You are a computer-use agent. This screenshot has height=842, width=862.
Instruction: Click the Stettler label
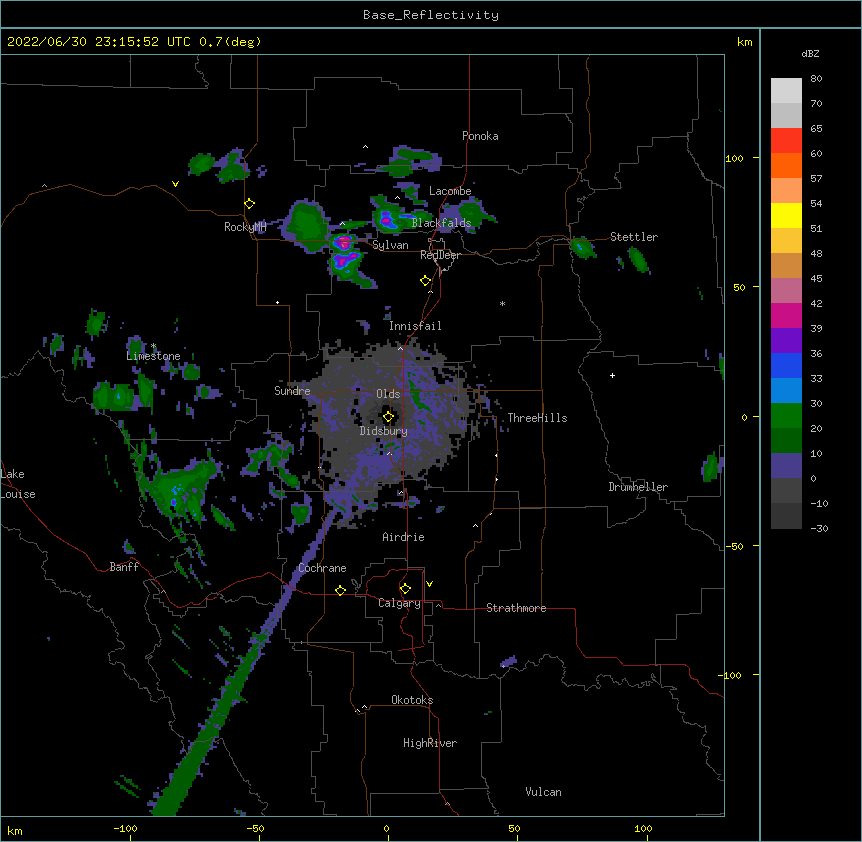634,237
